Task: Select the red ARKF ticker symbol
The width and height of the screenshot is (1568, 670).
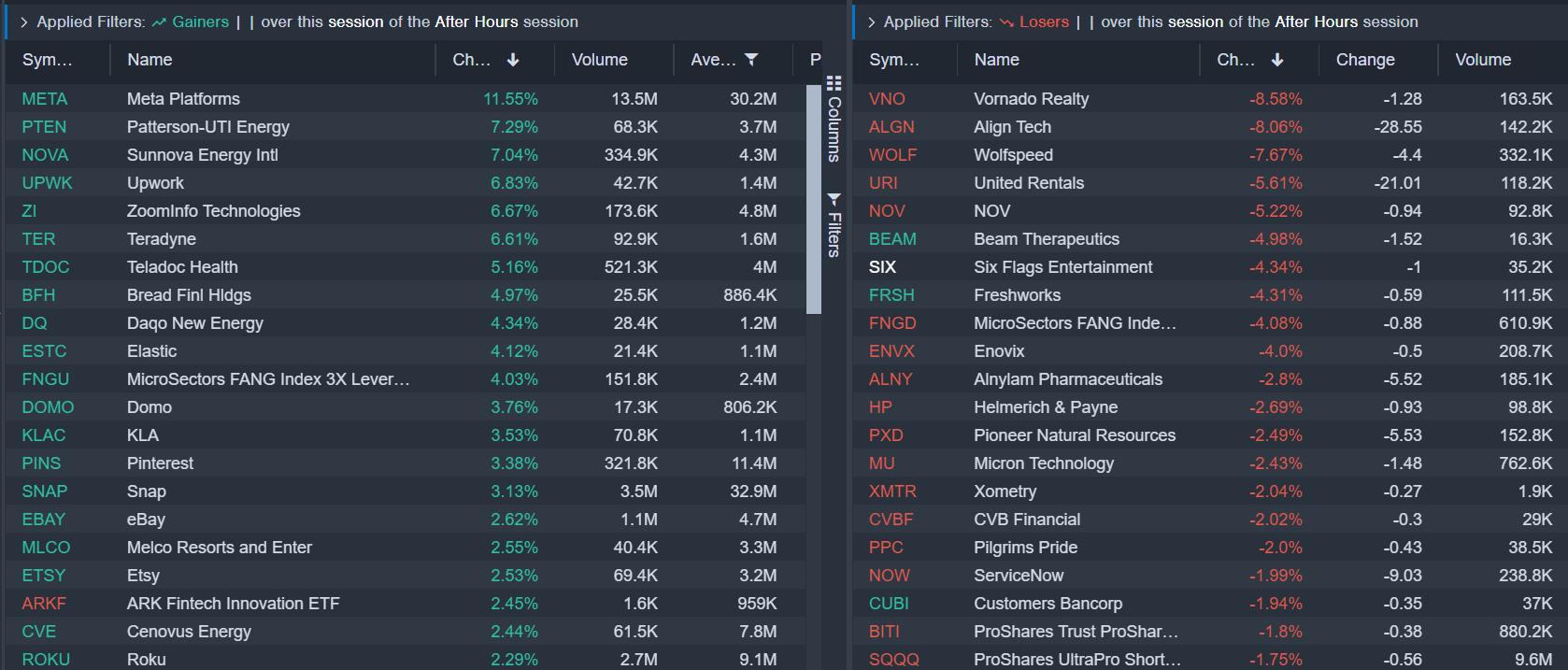Action: pyautogui.click(x=44, y=604)
